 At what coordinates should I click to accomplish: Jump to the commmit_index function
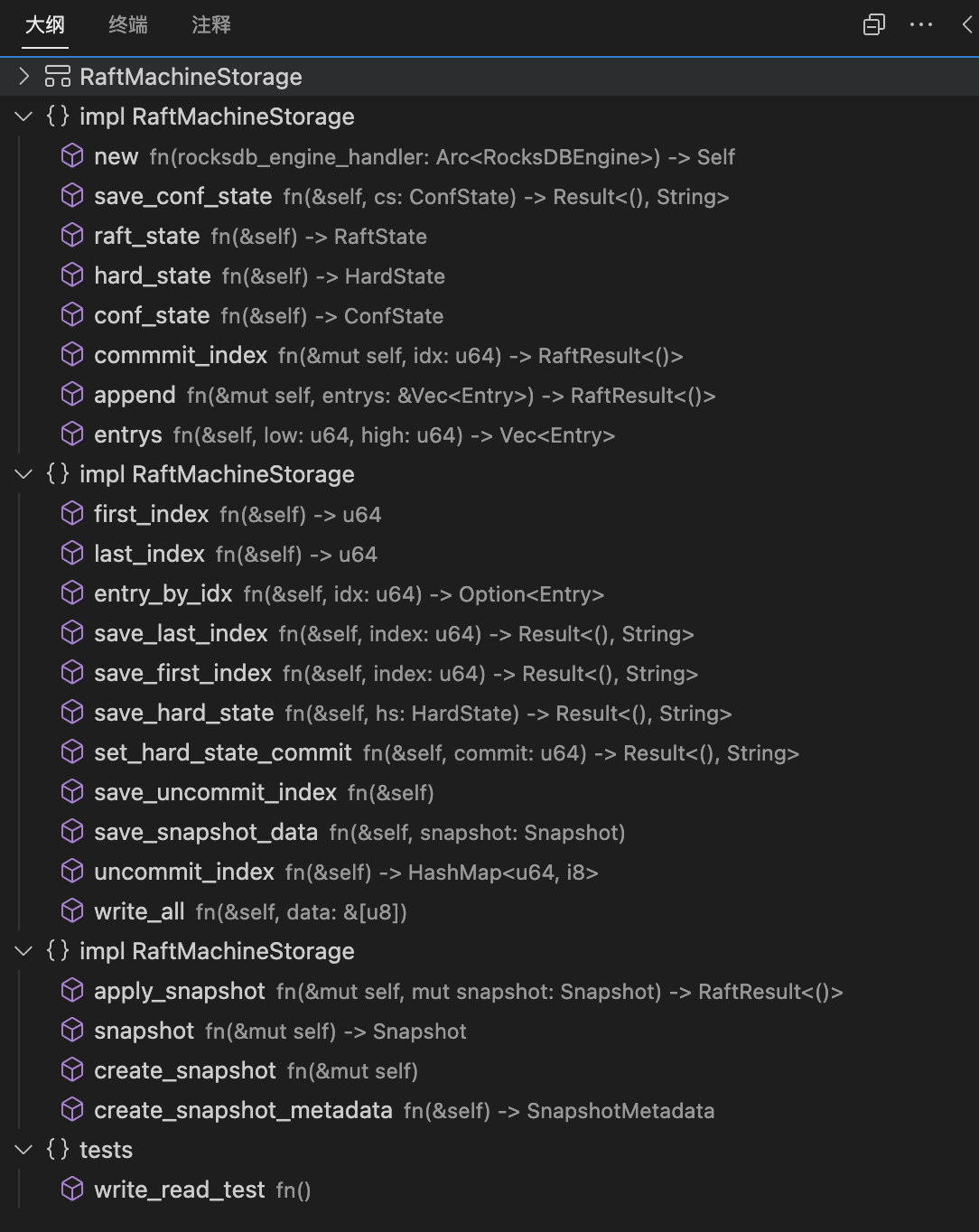coord(181,355)
